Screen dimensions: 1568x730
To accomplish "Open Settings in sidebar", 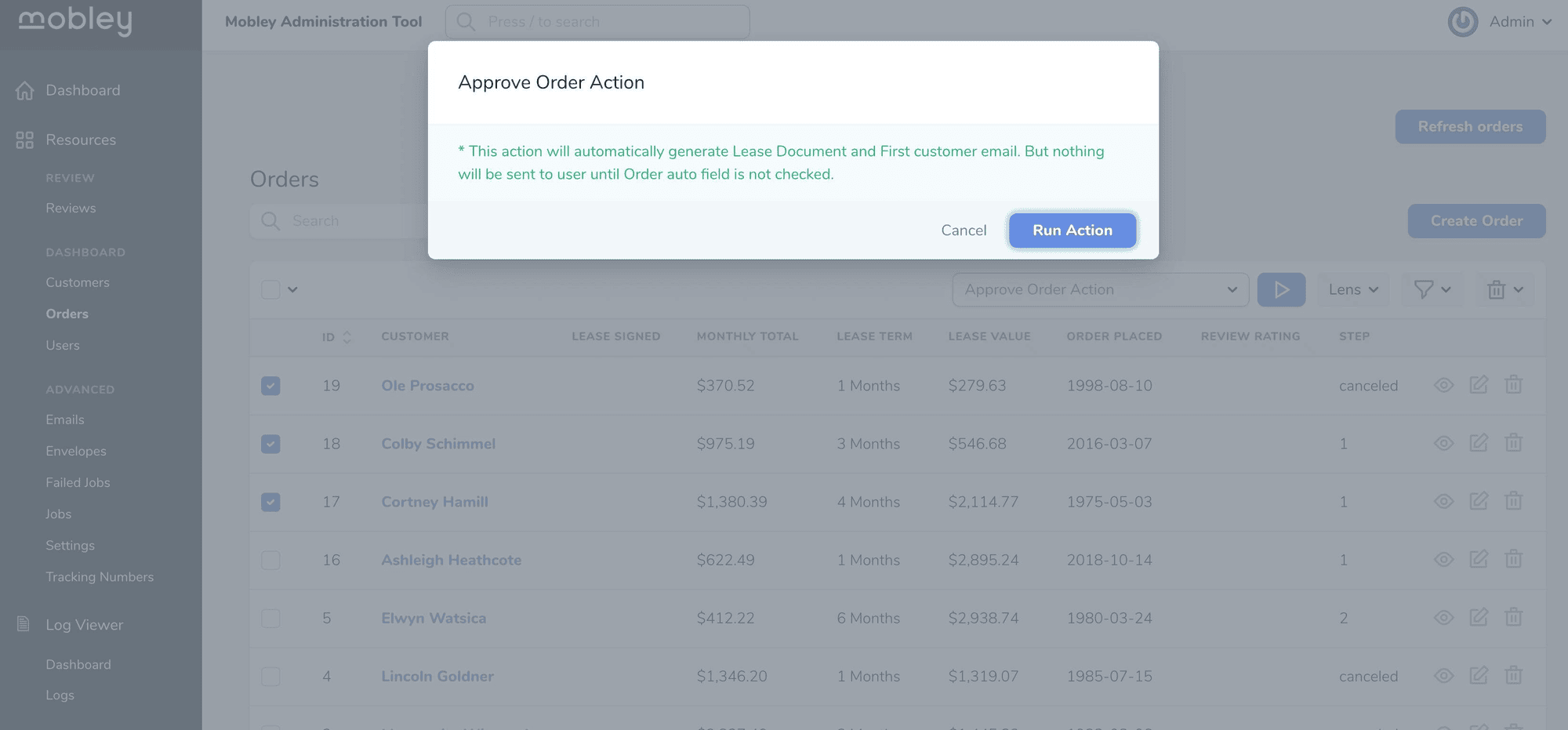I will click(70, 545).
